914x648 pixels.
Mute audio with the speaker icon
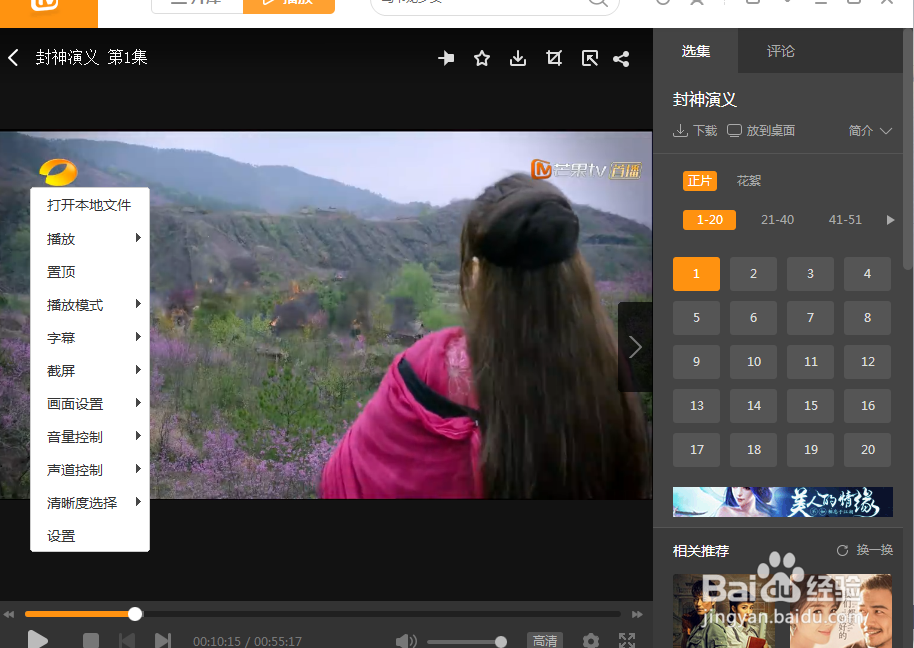(406, 642)
